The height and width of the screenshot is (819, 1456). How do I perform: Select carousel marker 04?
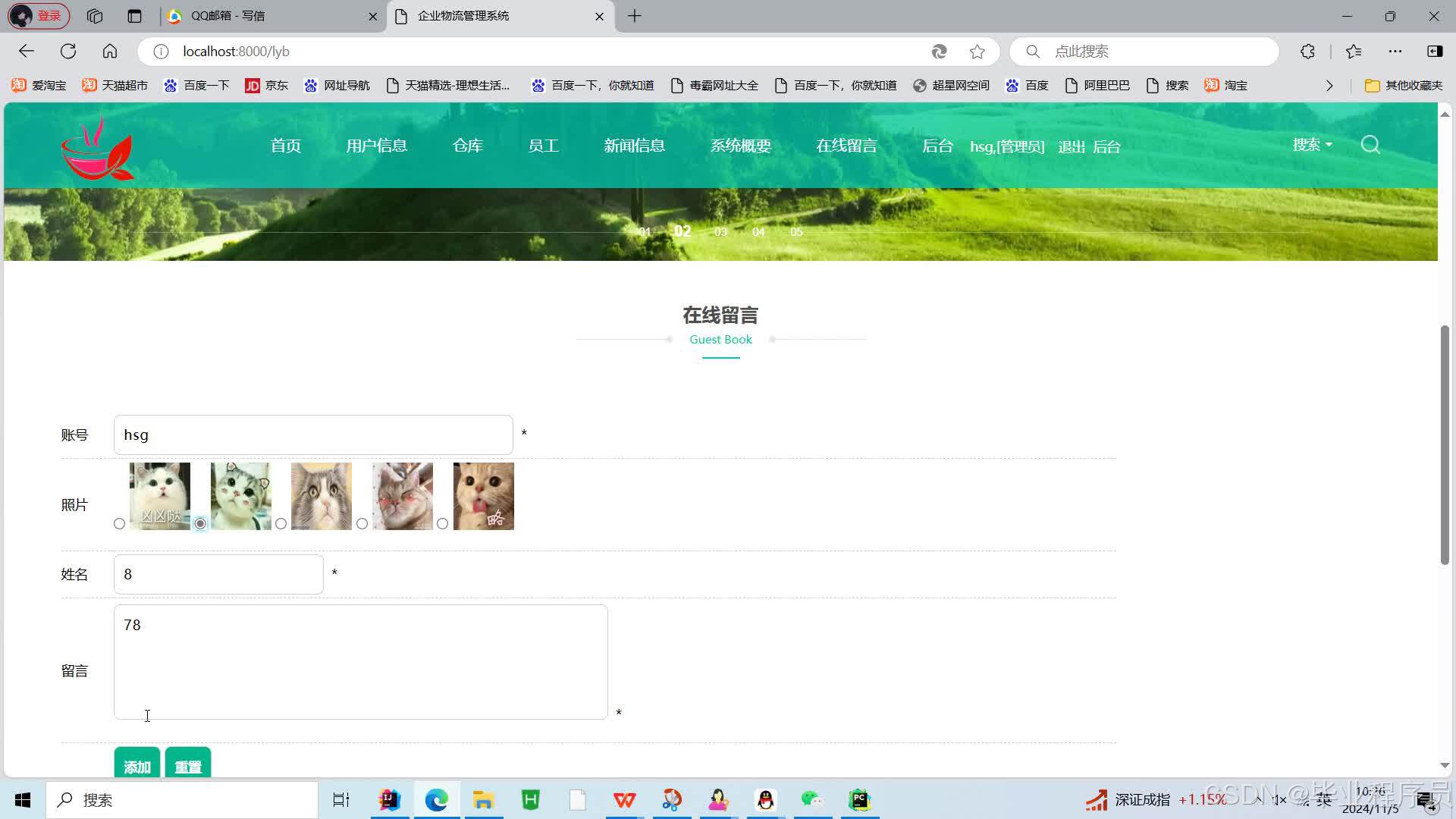coord(758,232)
